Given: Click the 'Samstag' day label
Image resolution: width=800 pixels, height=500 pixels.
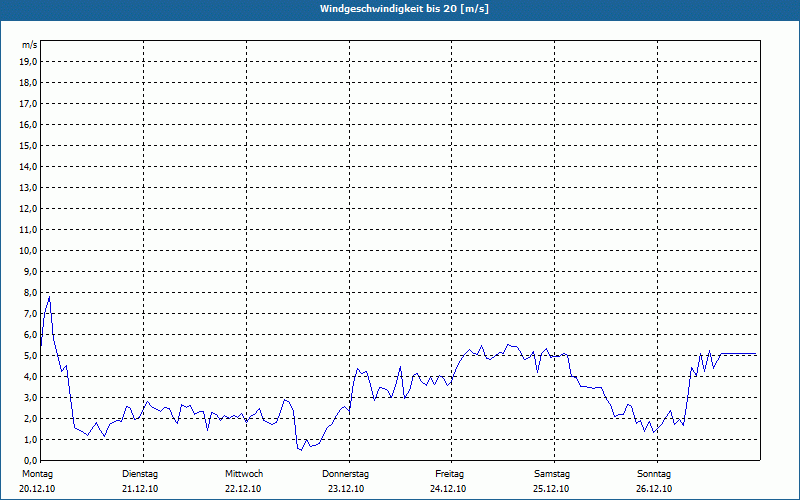Looking at the screenshot, I should [x=552, y=474].
